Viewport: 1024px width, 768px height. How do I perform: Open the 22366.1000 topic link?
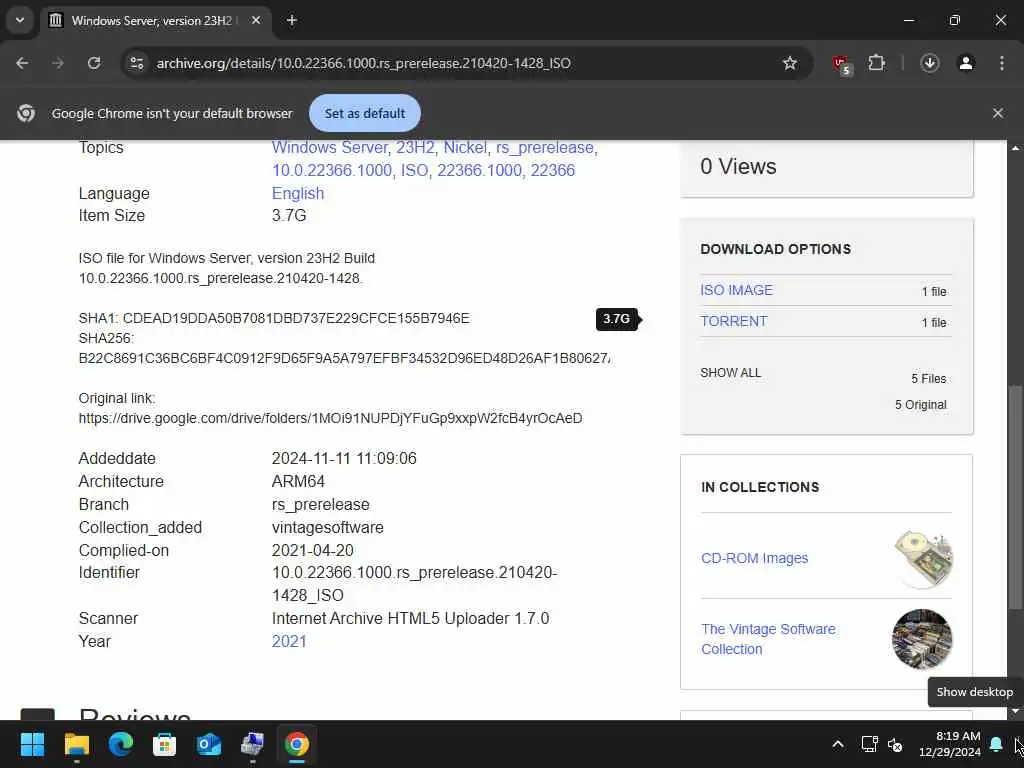pos(479,170)
